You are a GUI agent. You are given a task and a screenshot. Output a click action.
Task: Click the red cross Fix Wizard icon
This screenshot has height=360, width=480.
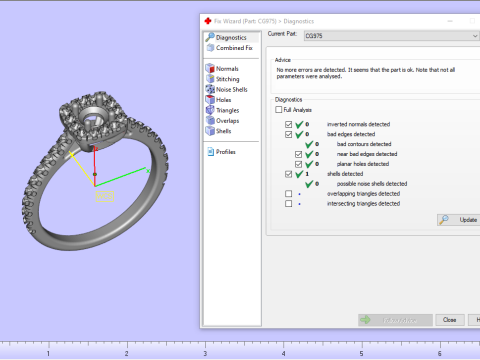(208, 21)
